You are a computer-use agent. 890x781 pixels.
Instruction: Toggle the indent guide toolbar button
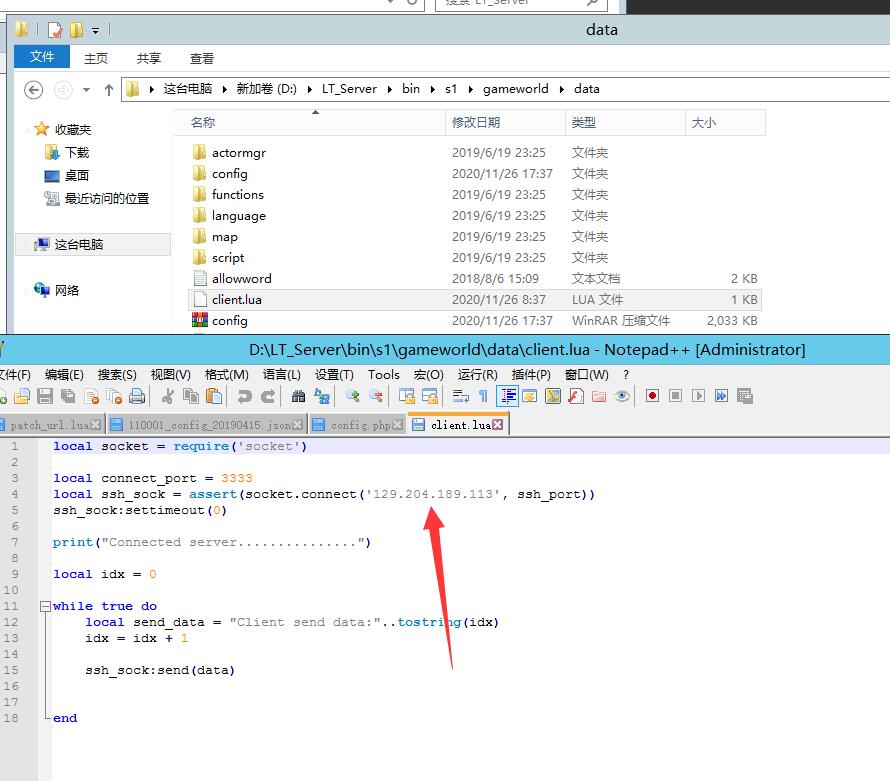[x=508, y=396]
